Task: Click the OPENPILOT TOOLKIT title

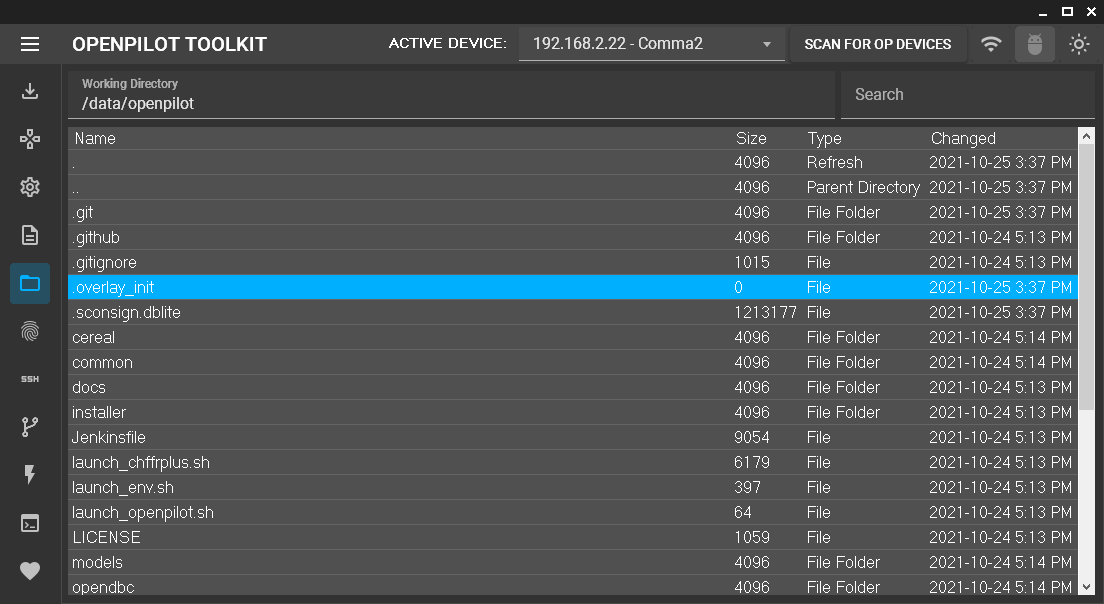Action: tap(169, 44)
